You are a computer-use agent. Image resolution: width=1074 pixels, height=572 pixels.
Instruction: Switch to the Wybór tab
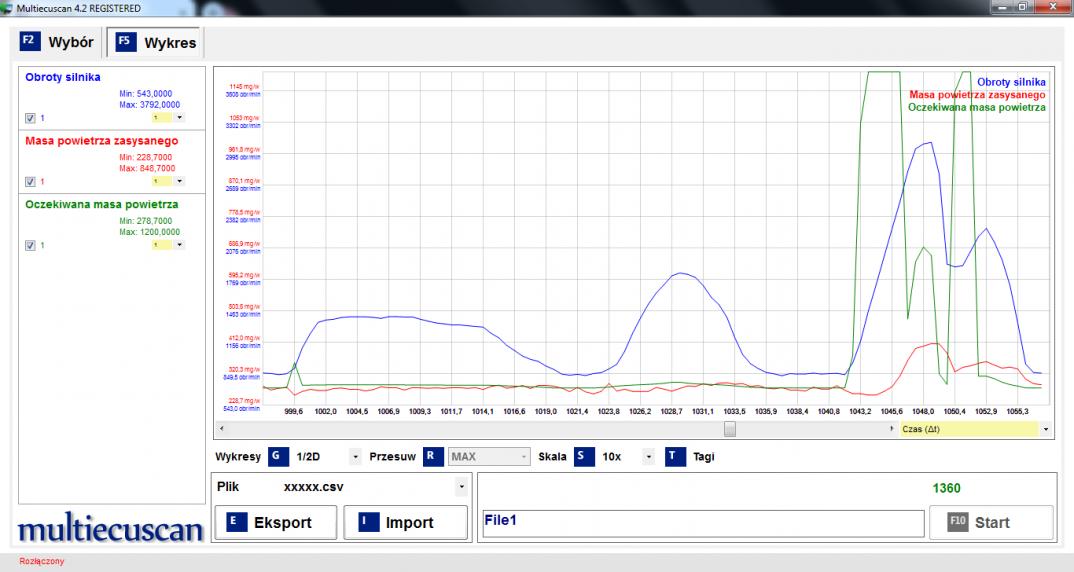pos(58,43)
